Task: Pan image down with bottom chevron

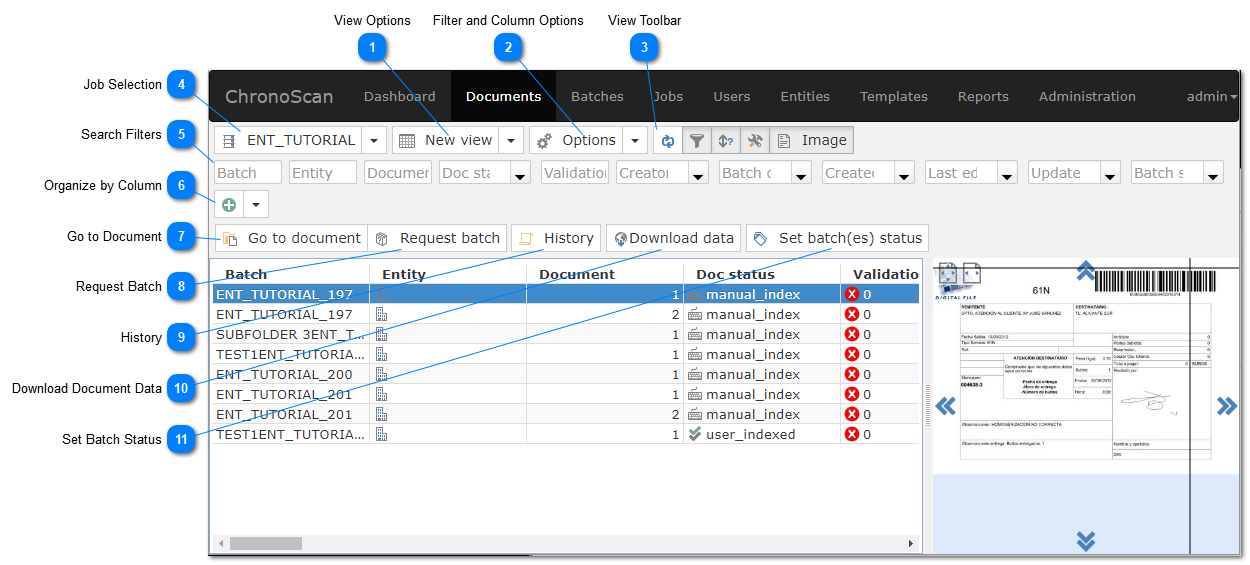Action: (1086, 541)
